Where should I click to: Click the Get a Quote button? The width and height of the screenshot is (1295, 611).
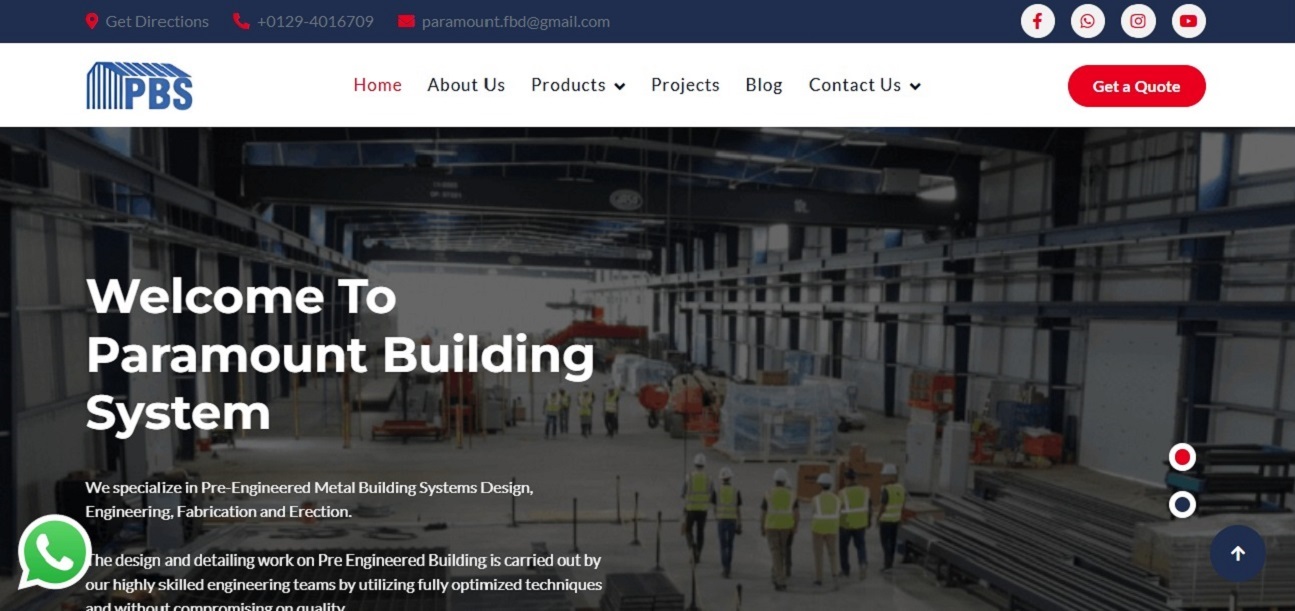[1136, 86]
